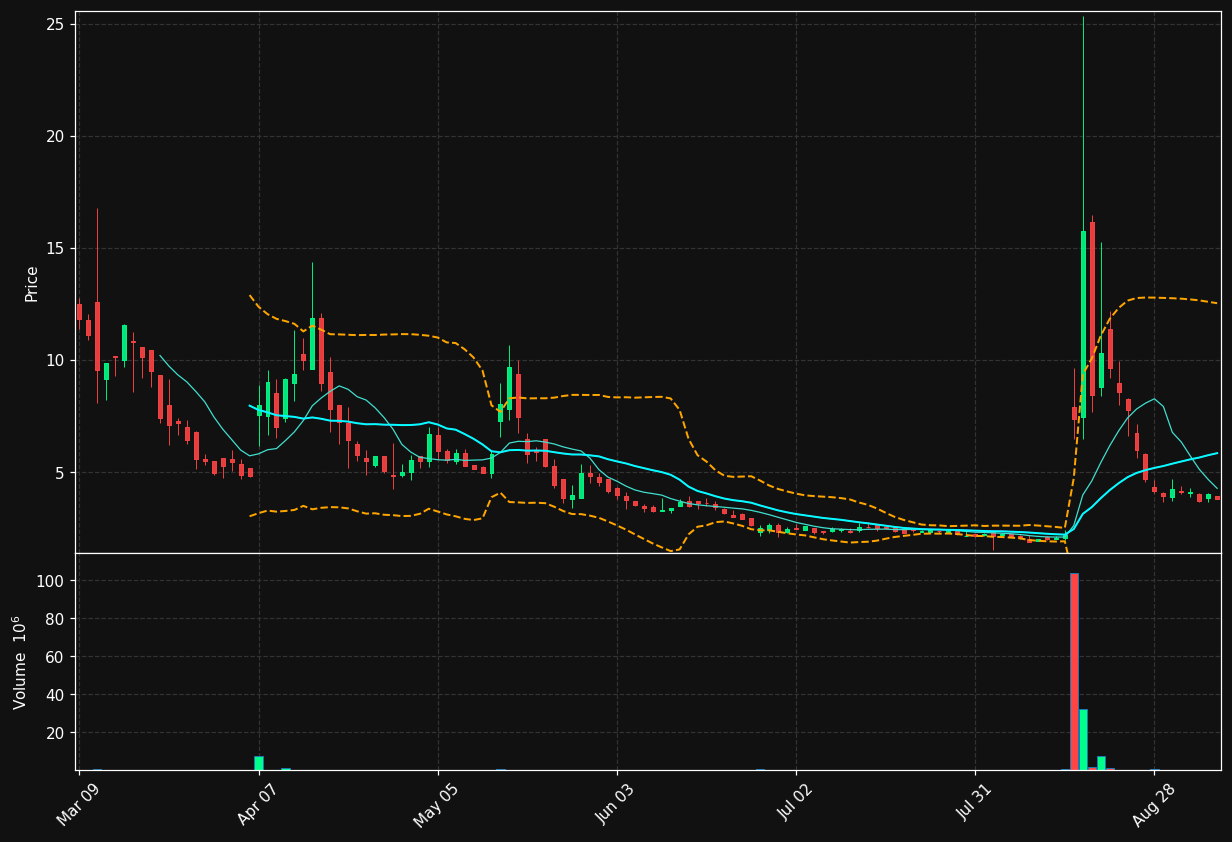The height and width of the screenshot is (842, 1232).
Task: Click the Jul 31 date label
Action: coord(974,804)
